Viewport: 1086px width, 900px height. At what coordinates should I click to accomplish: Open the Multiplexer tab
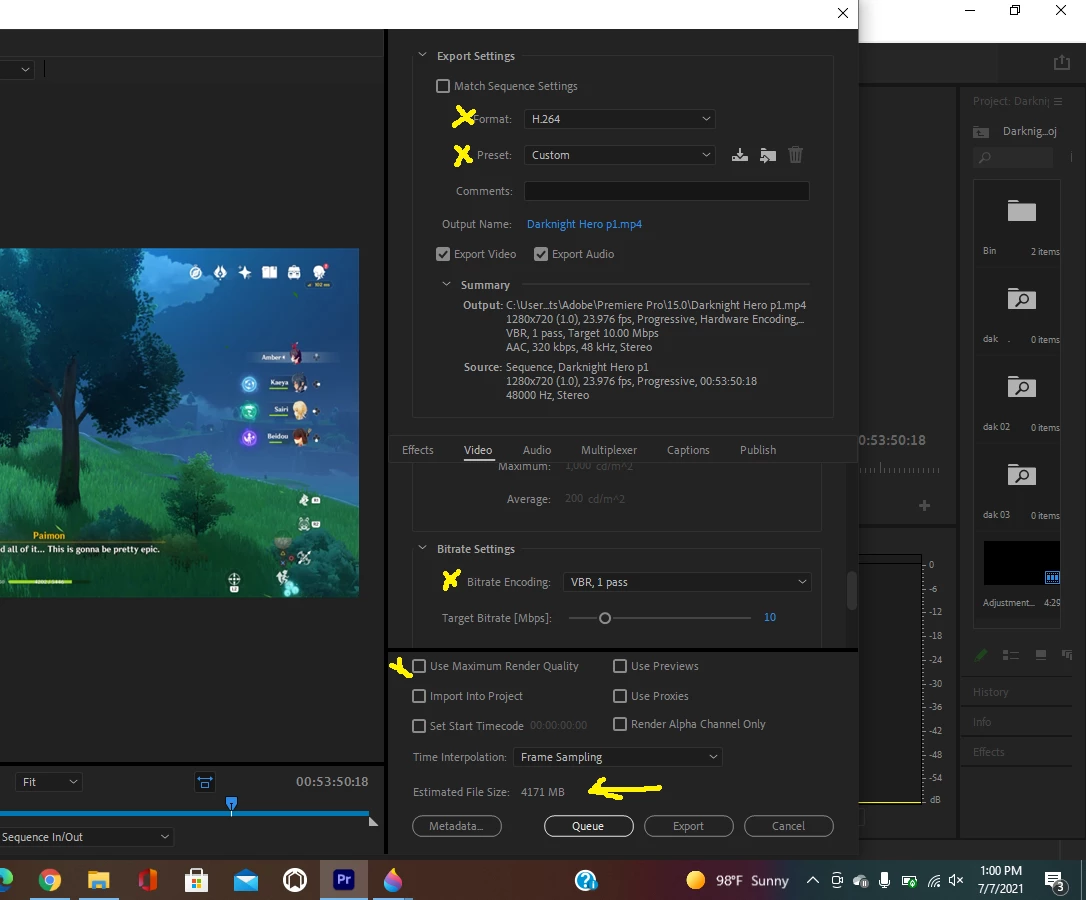click(x=609, y=450)
